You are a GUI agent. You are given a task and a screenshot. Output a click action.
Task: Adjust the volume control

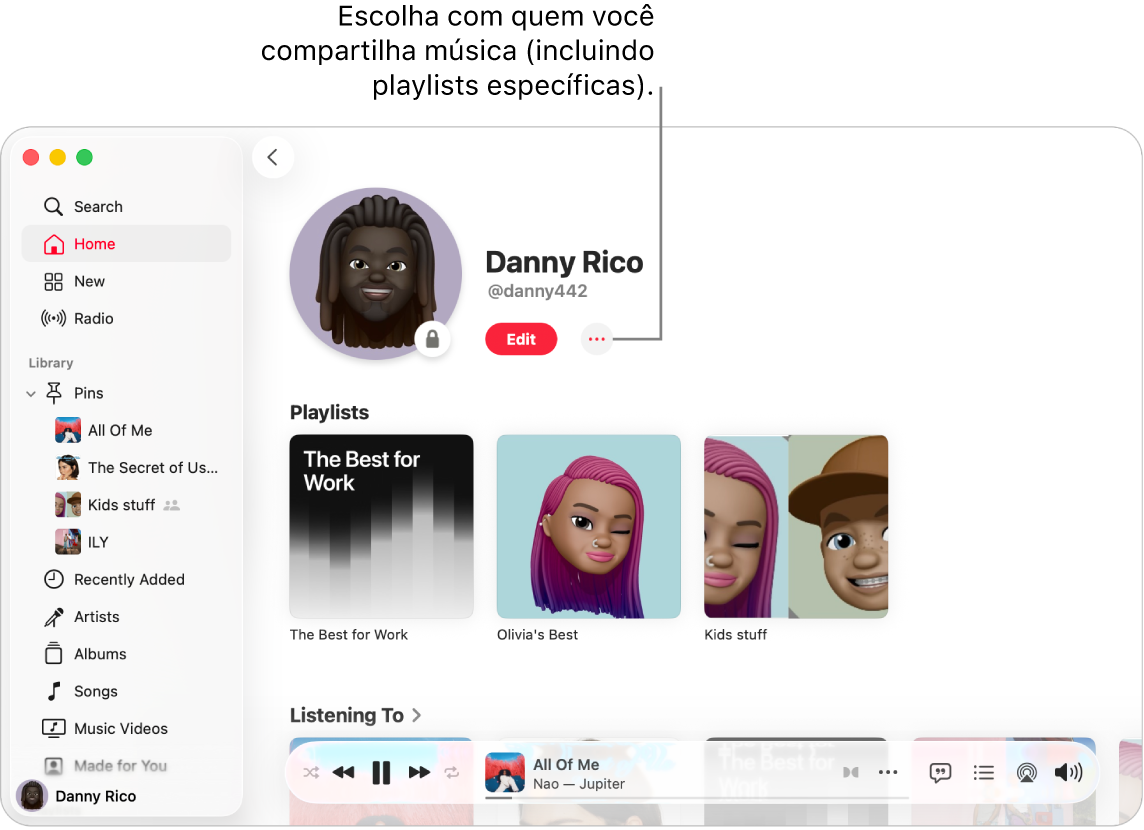coord(1069,772)
